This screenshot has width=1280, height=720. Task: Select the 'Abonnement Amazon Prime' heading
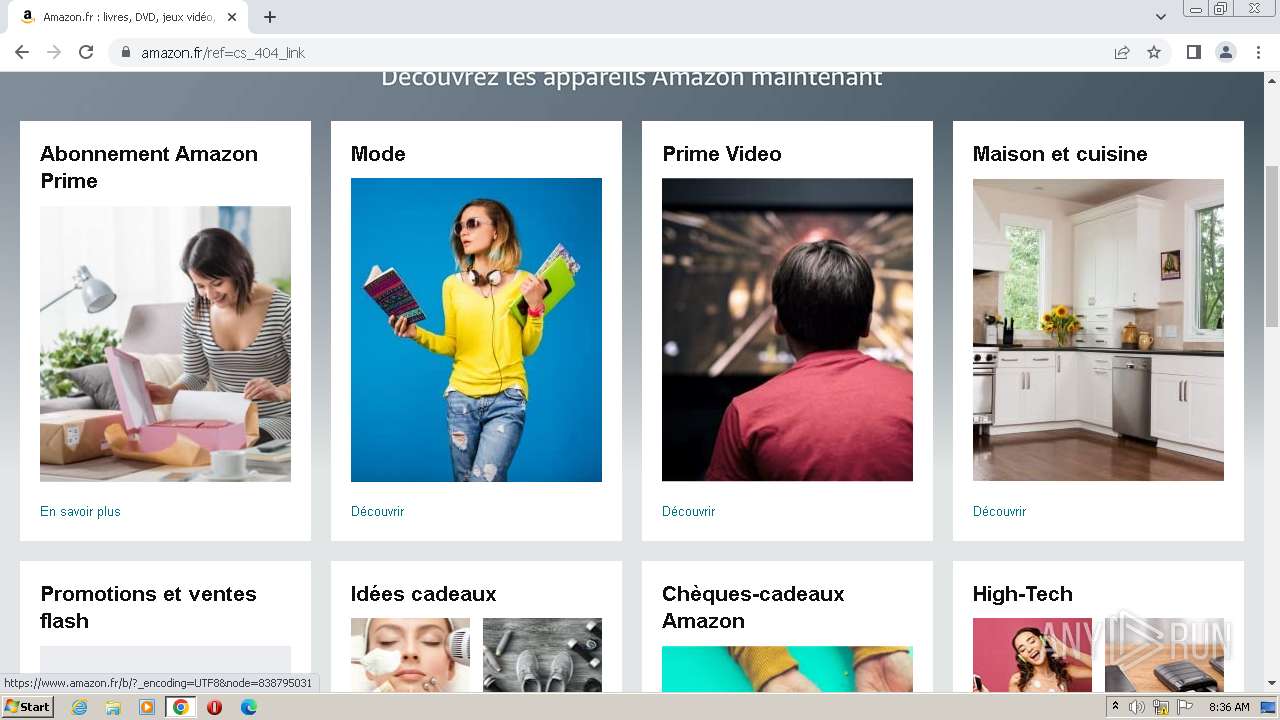(149, 167)
